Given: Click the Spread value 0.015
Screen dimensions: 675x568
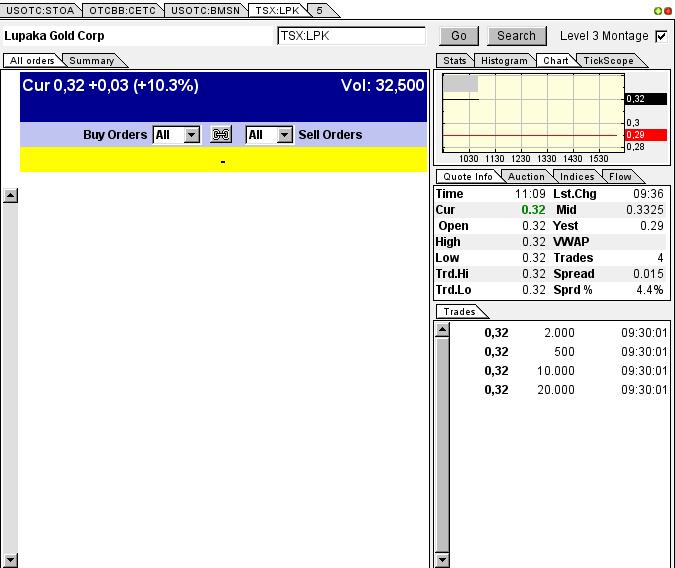Looking at the screenshot, I should tap(648, 274).
